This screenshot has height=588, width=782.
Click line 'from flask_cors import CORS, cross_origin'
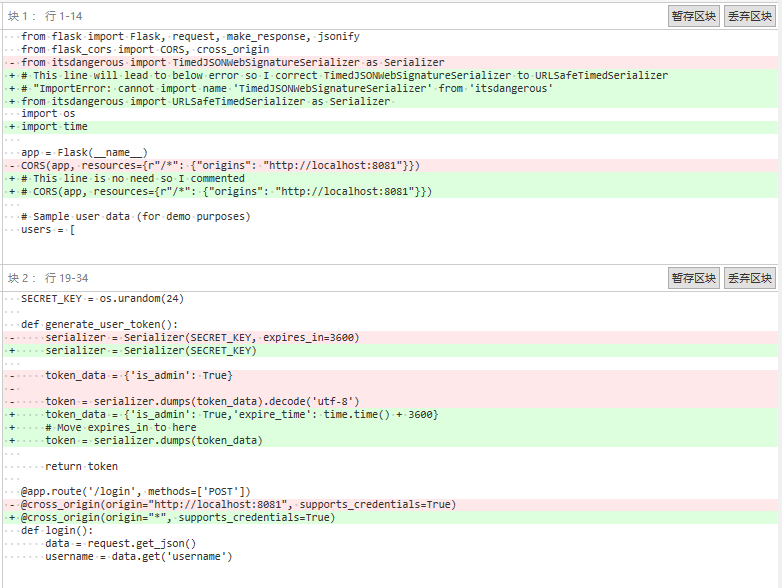coord(391,49)
